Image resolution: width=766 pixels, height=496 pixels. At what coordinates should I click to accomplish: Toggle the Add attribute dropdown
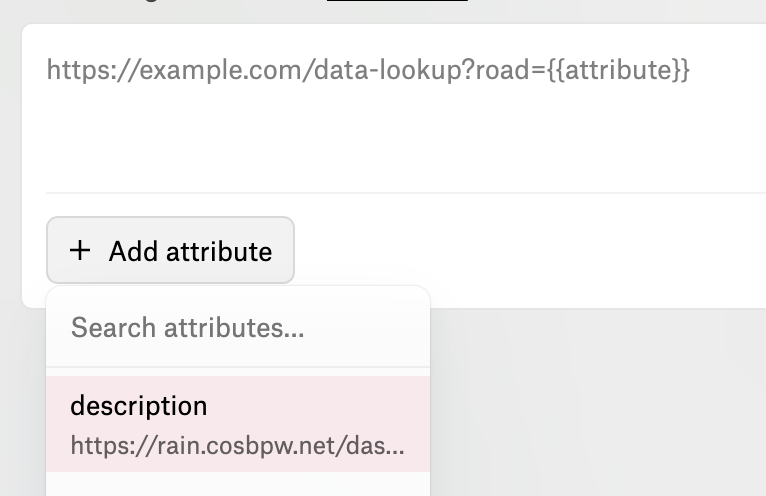pyautogui.click(x=170, y=250)
